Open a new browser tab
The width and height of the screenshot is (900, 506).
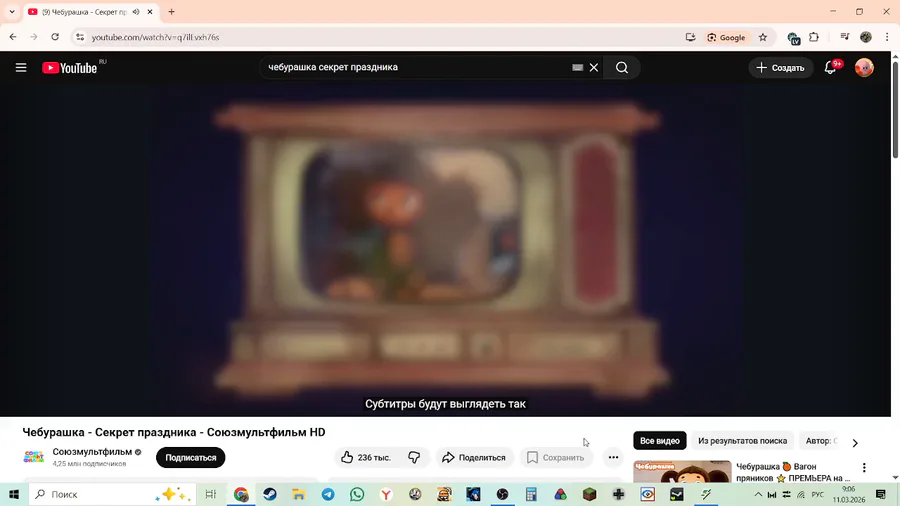point(172,11)
